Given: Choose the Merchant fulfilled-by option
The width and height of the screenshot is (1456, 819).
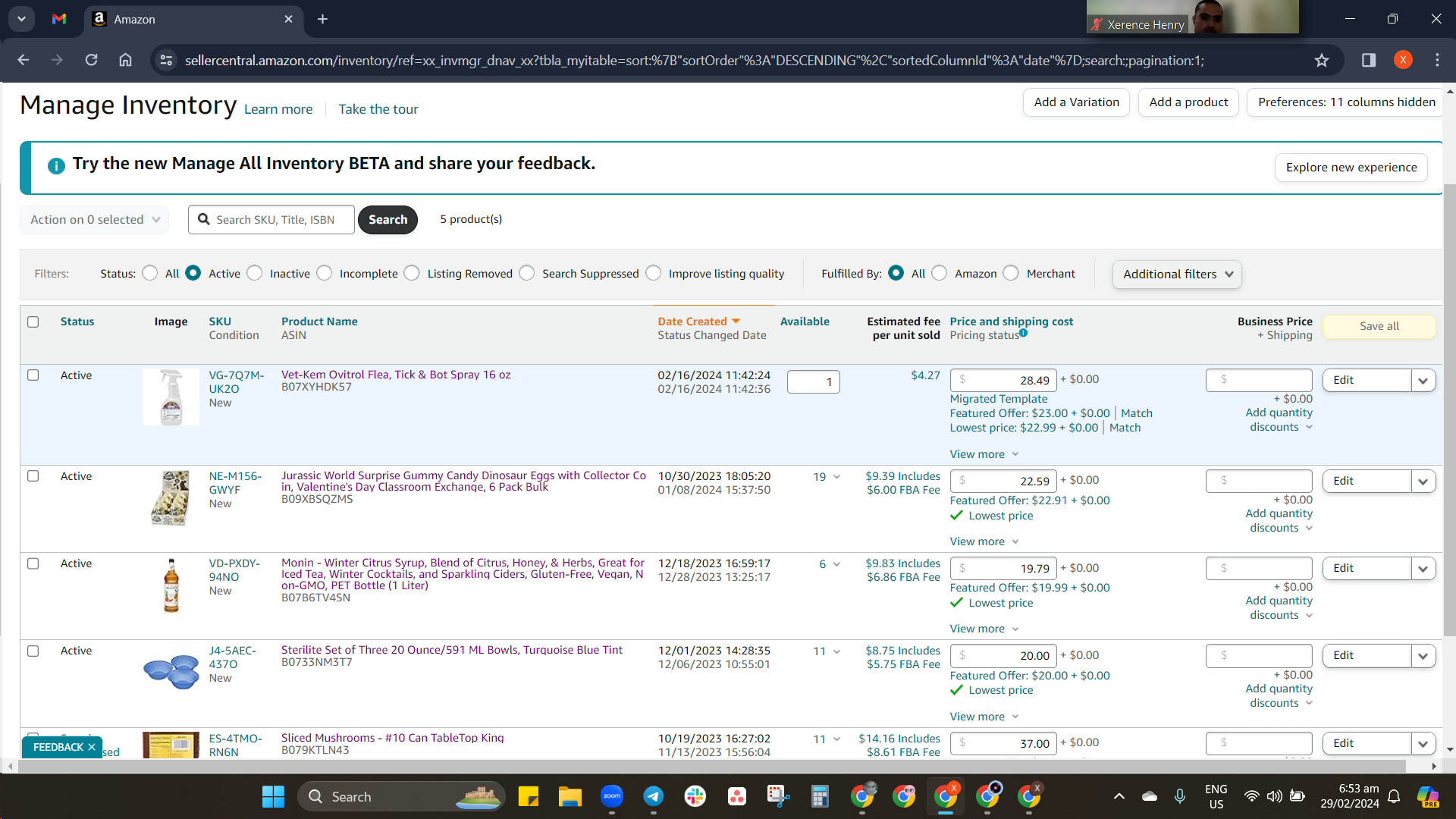Looking at the screenshot, I should point(1011,273).
